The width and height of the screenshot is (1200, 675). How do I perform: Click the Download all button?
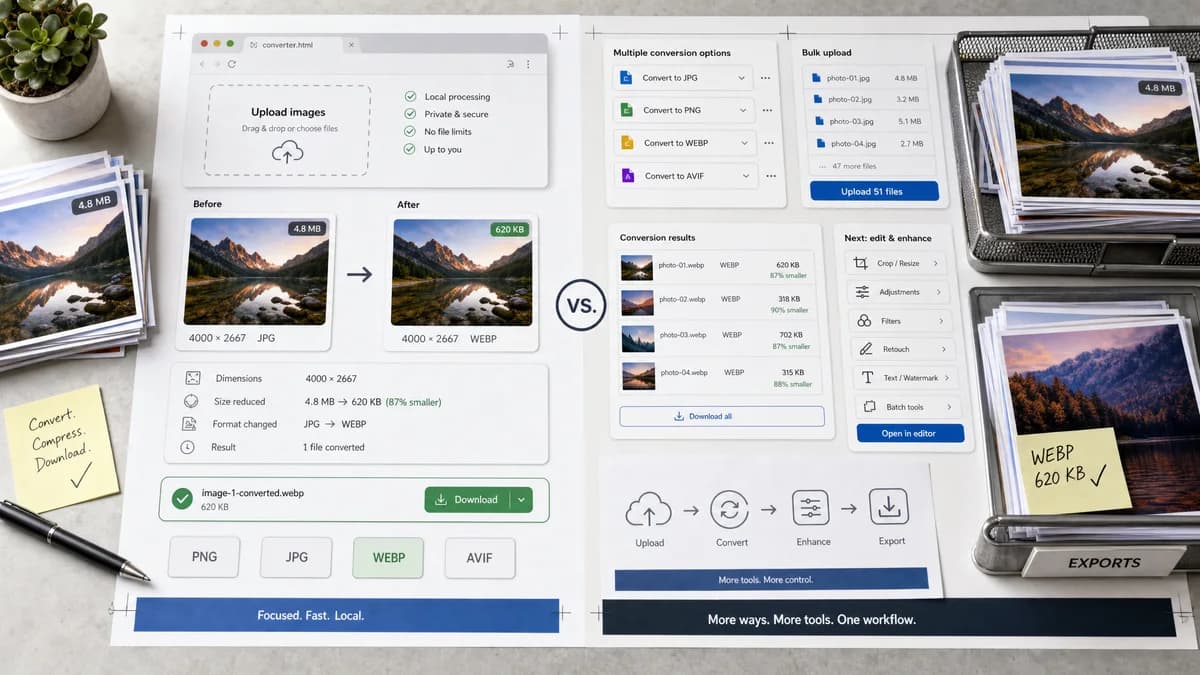(722, 416)
